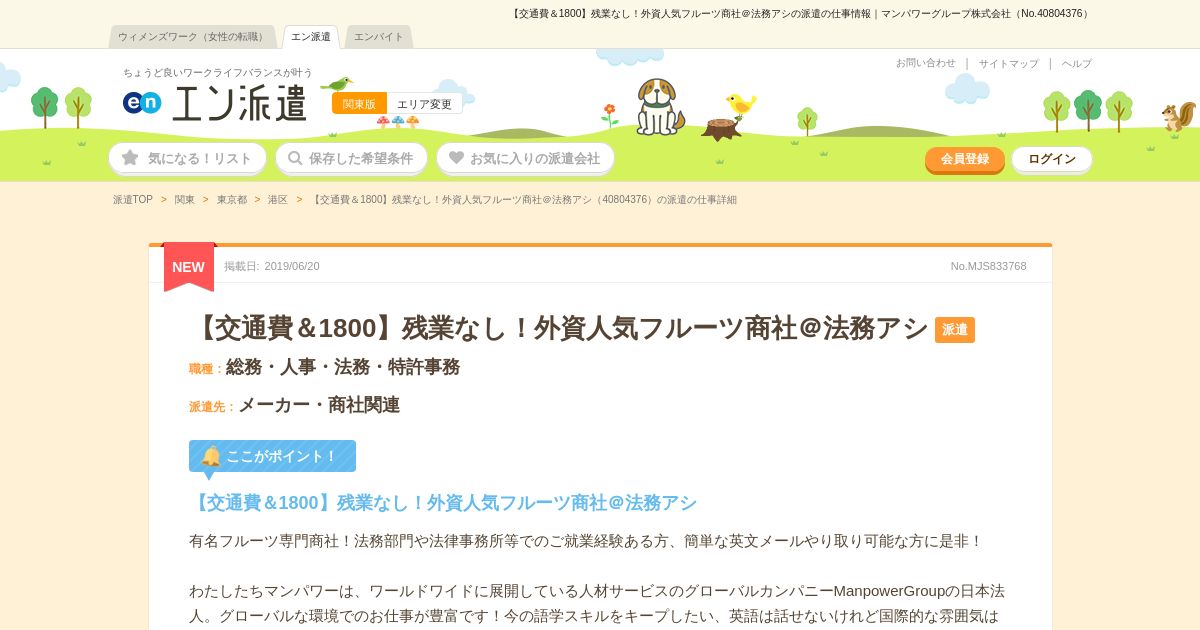Click the job title heading

click(x=559, y=328)
